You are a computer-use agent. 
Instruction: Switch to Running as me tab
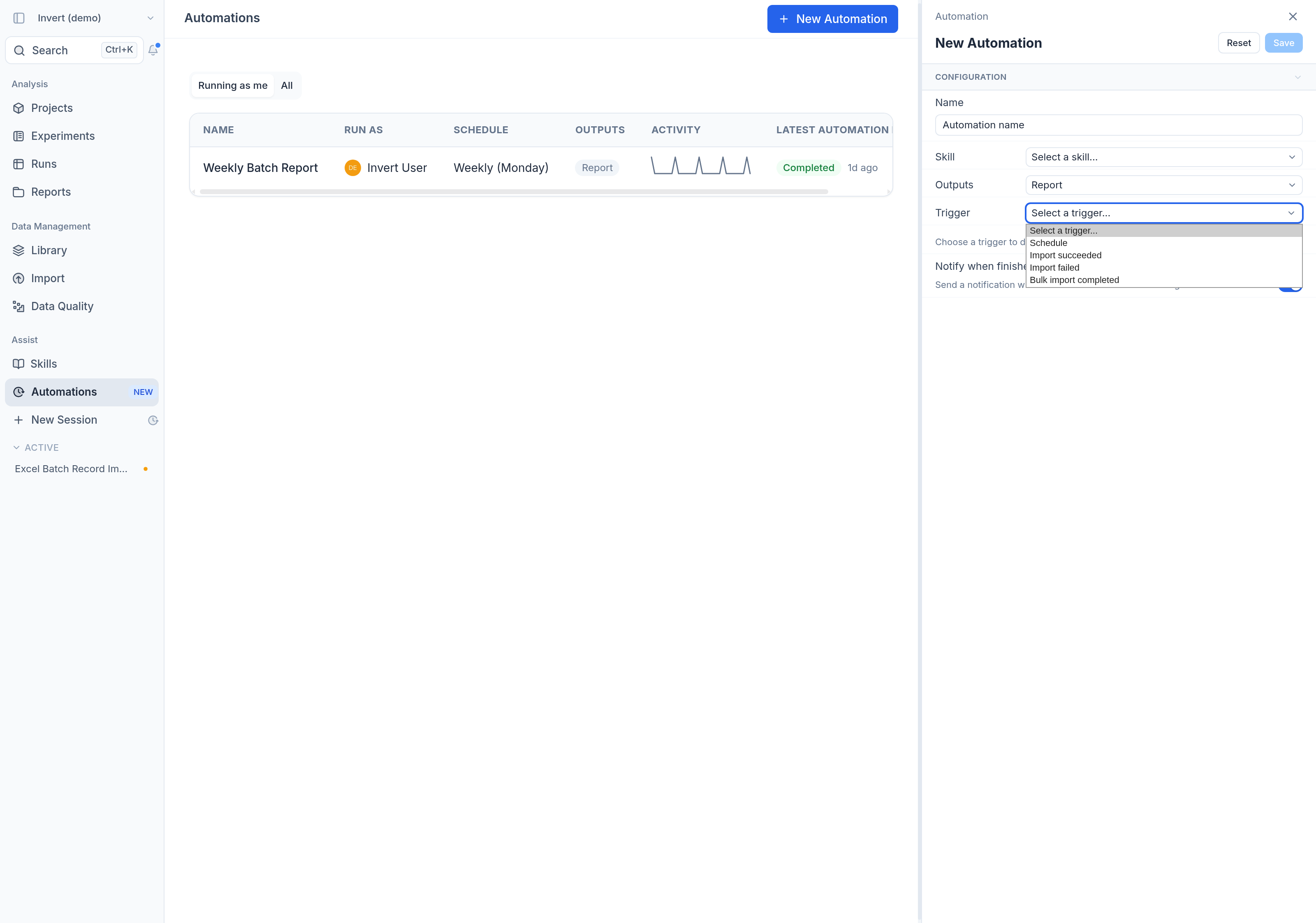(x=233, y=86)
